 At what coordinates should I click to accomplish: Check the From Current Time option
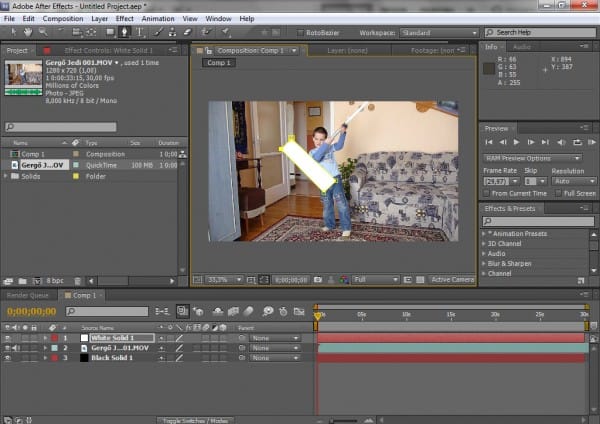click(487, 193)
